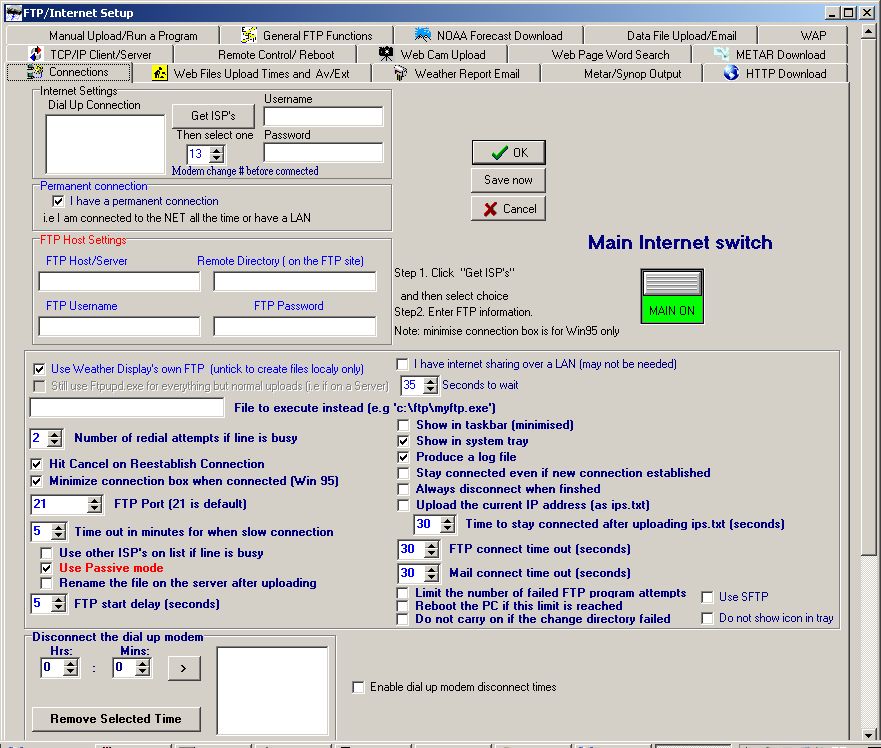The image size is (881, 748).
Task: Open the General FTP Functions tab icon
Action: [x=249, y=35]
